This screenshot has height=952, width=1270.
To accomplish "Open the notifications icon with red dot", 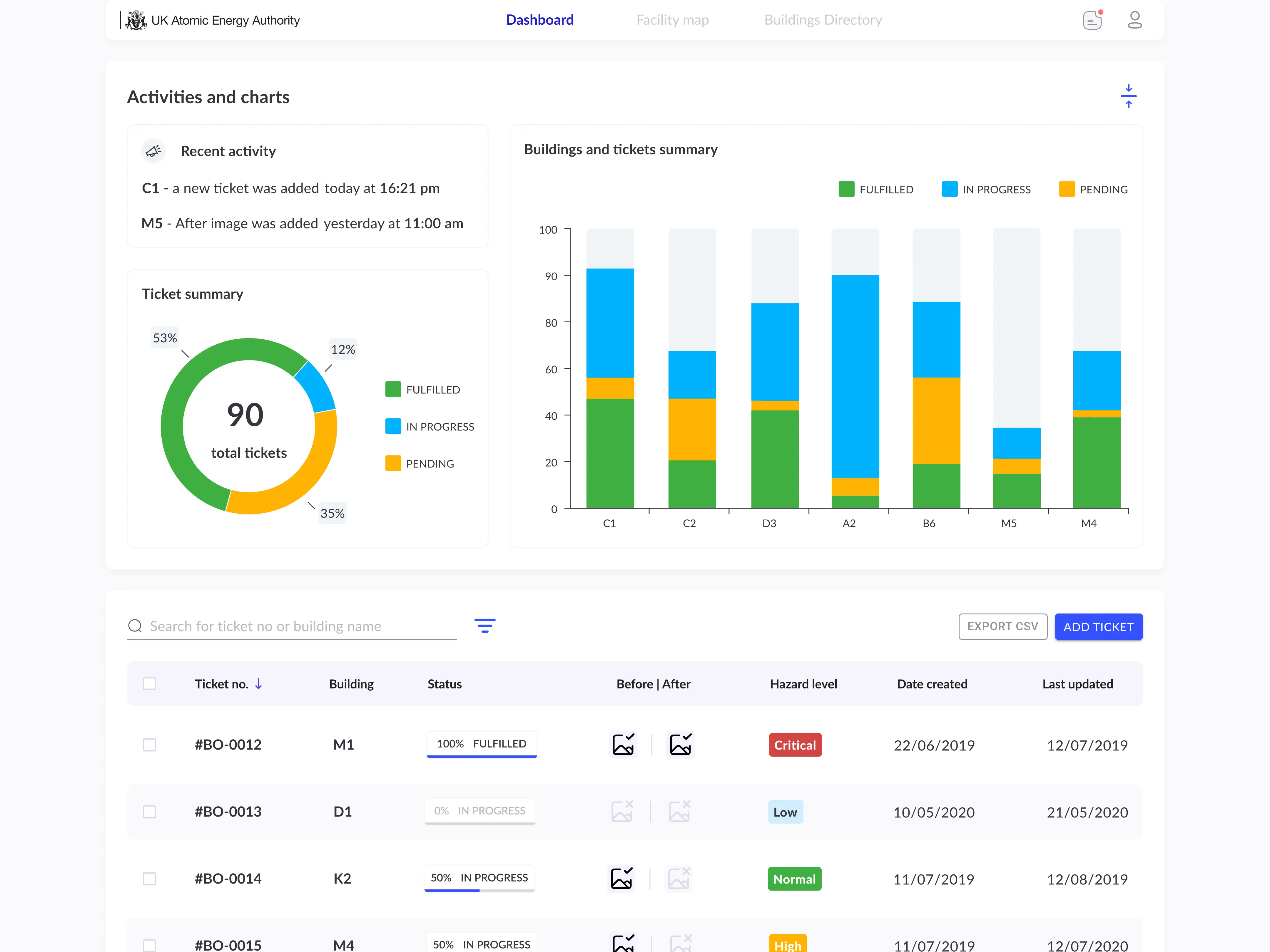I will [x=1093, y=19].
